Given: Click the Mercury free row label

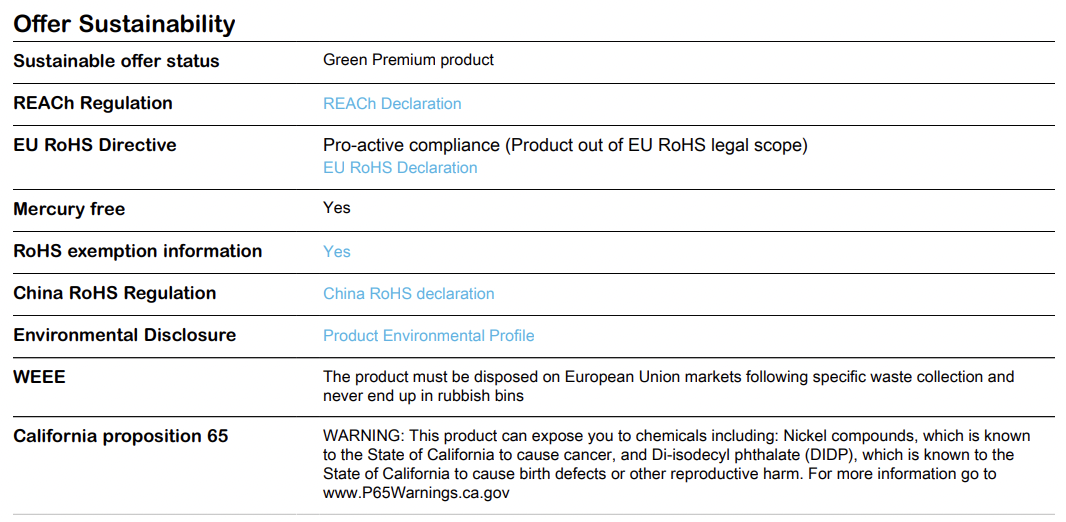Looking at the screenshot, I should pyautogui.click(x=69, y=209).
